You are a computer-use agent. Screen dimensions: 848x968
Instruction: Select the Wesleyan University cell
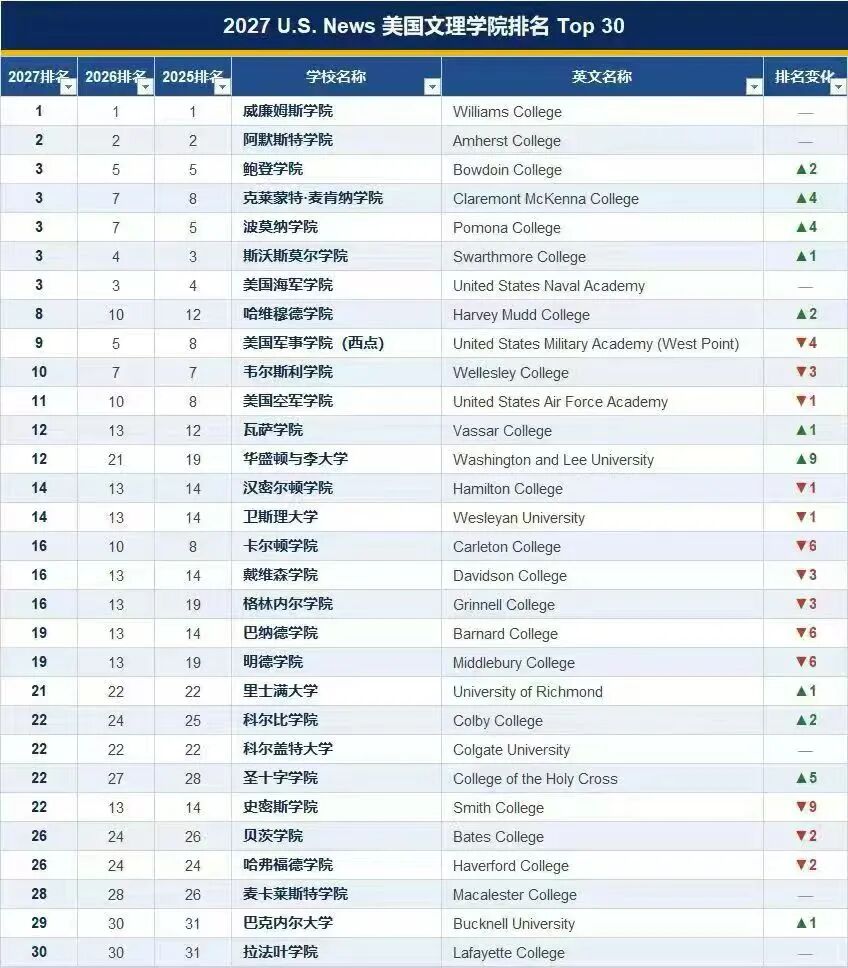pos(602,518)
